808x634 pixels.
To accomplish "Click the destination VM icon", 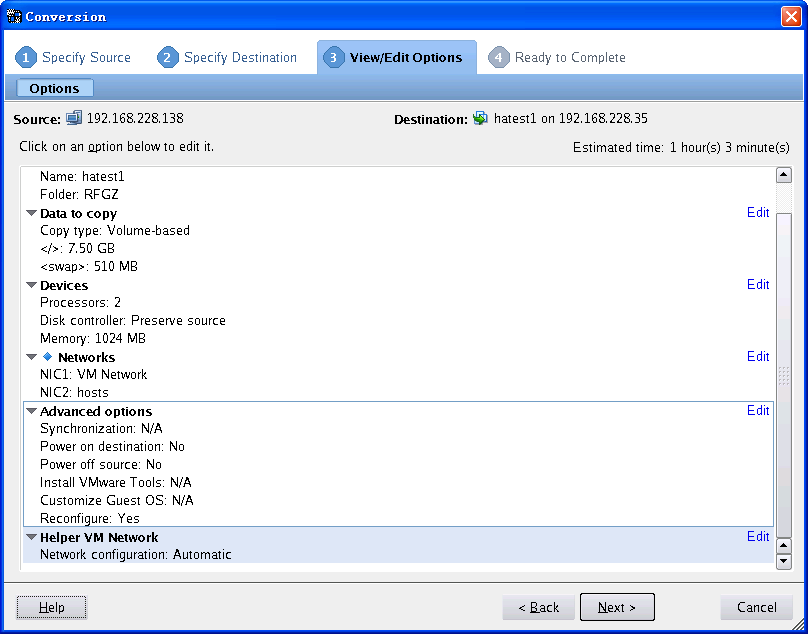I will [x=481, y=118].
